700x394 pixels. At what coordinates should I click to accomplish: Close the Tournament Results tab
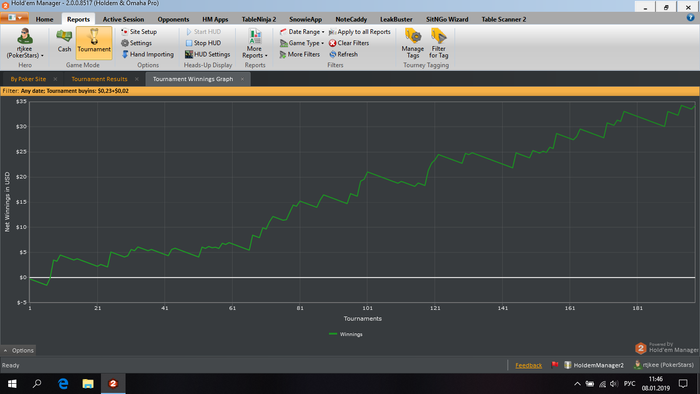point(137,79)
